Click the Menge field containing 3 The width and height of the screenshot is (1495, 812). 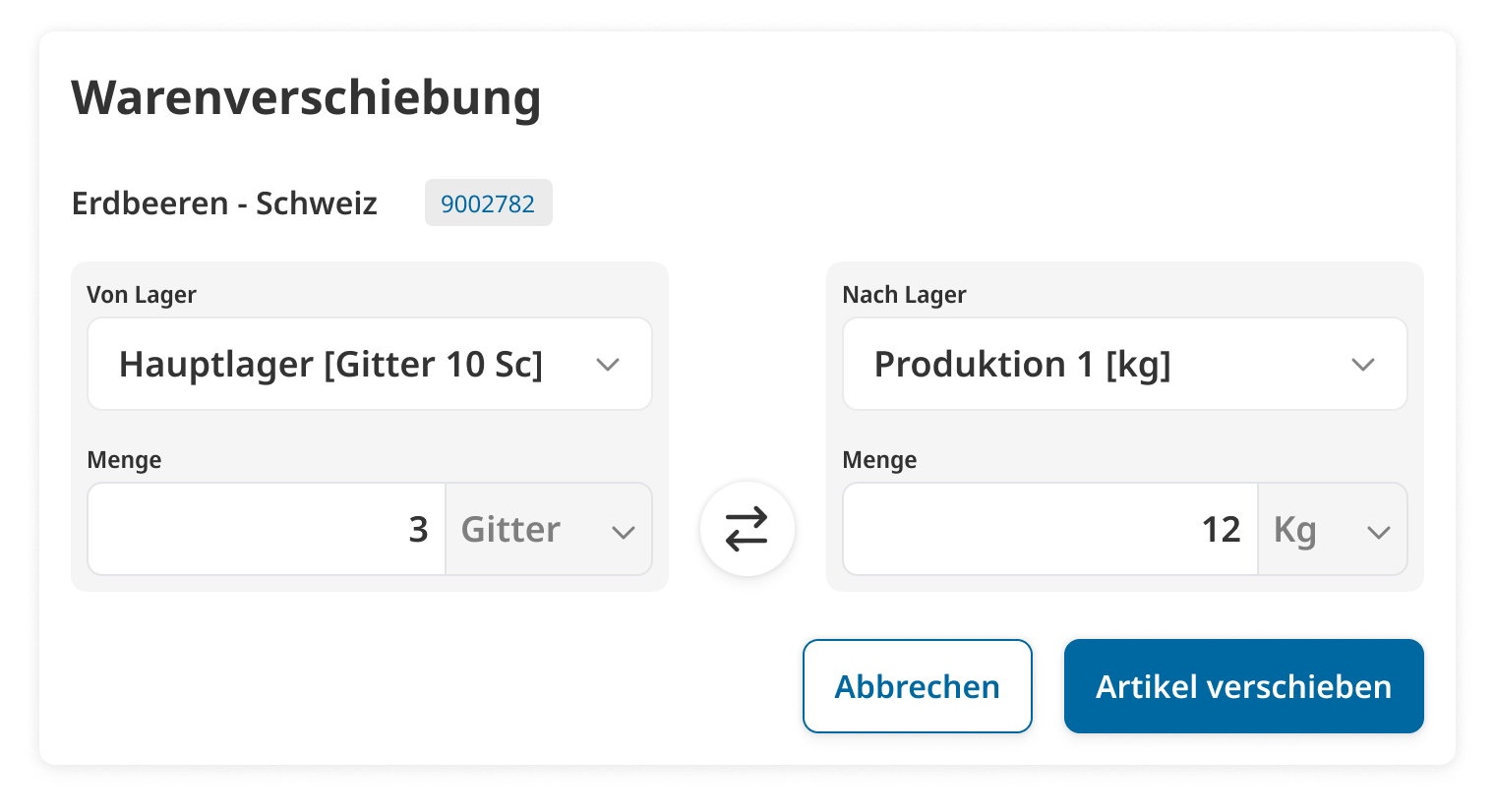(x=266, y=528)
